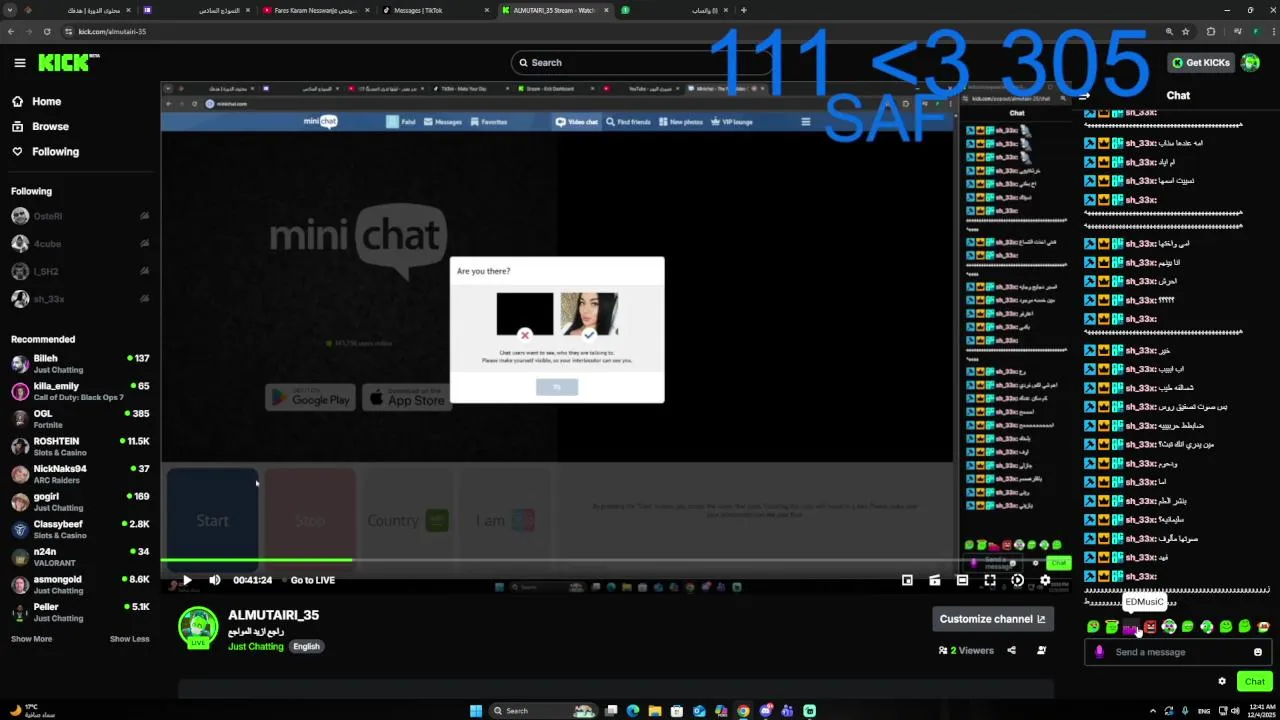Play the stream video
The width and height of the screenshot is (1280, 720).
(x=187, y=580)
